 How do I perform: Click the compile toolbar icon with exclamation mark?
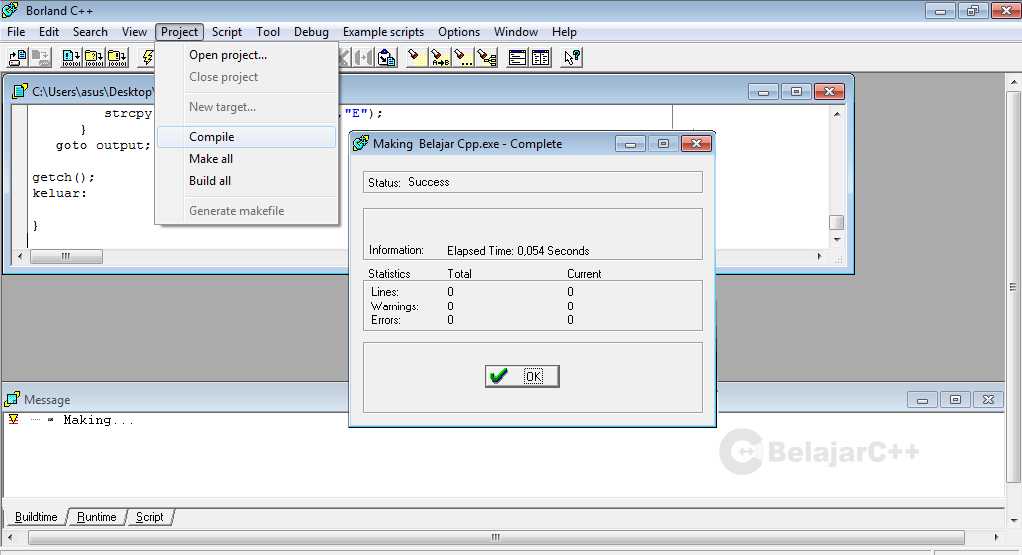coord(71,58)
